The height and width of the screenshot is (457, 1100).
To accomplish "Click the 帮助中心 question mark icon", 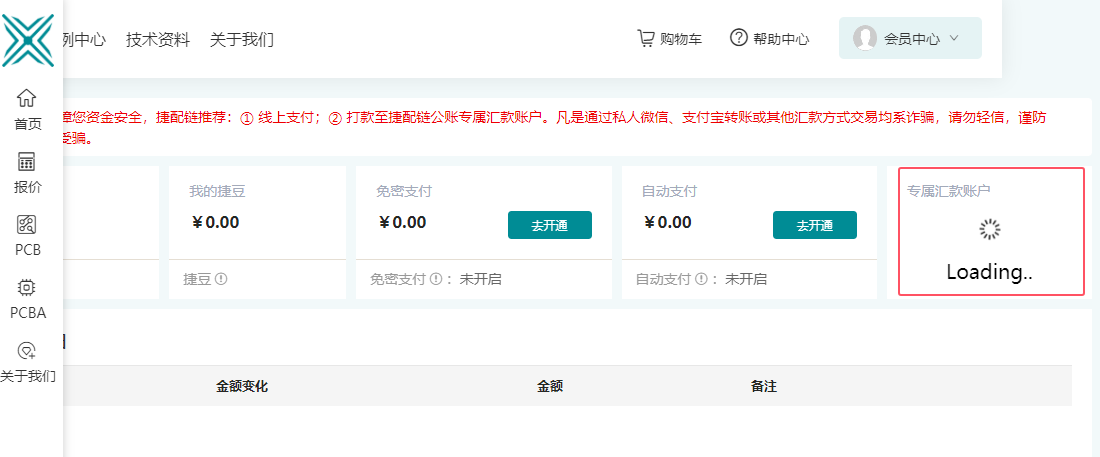I will pos(739,38).
